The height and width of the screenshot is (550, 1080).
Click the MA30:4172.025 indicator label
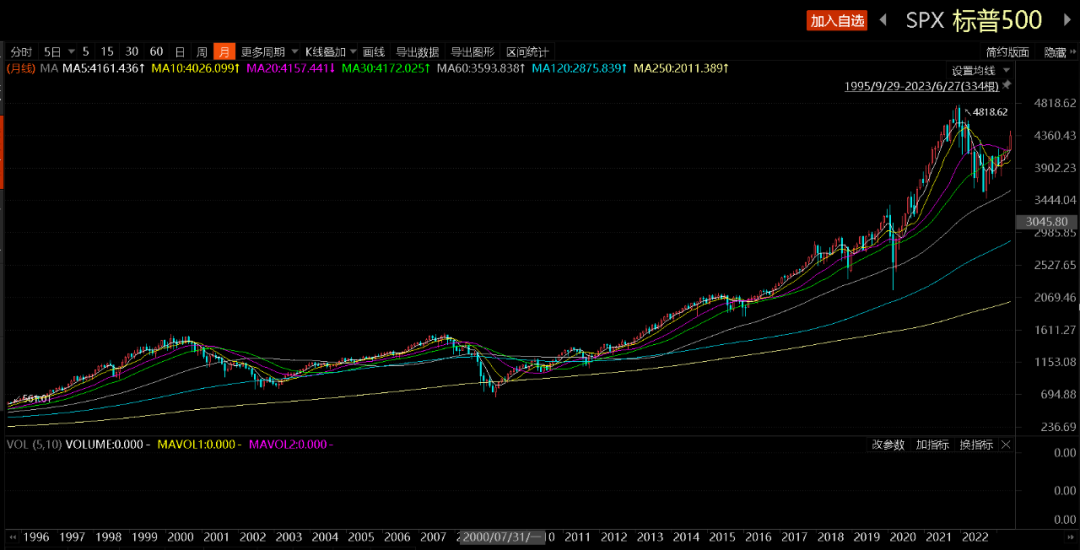(x=386, y=68)
